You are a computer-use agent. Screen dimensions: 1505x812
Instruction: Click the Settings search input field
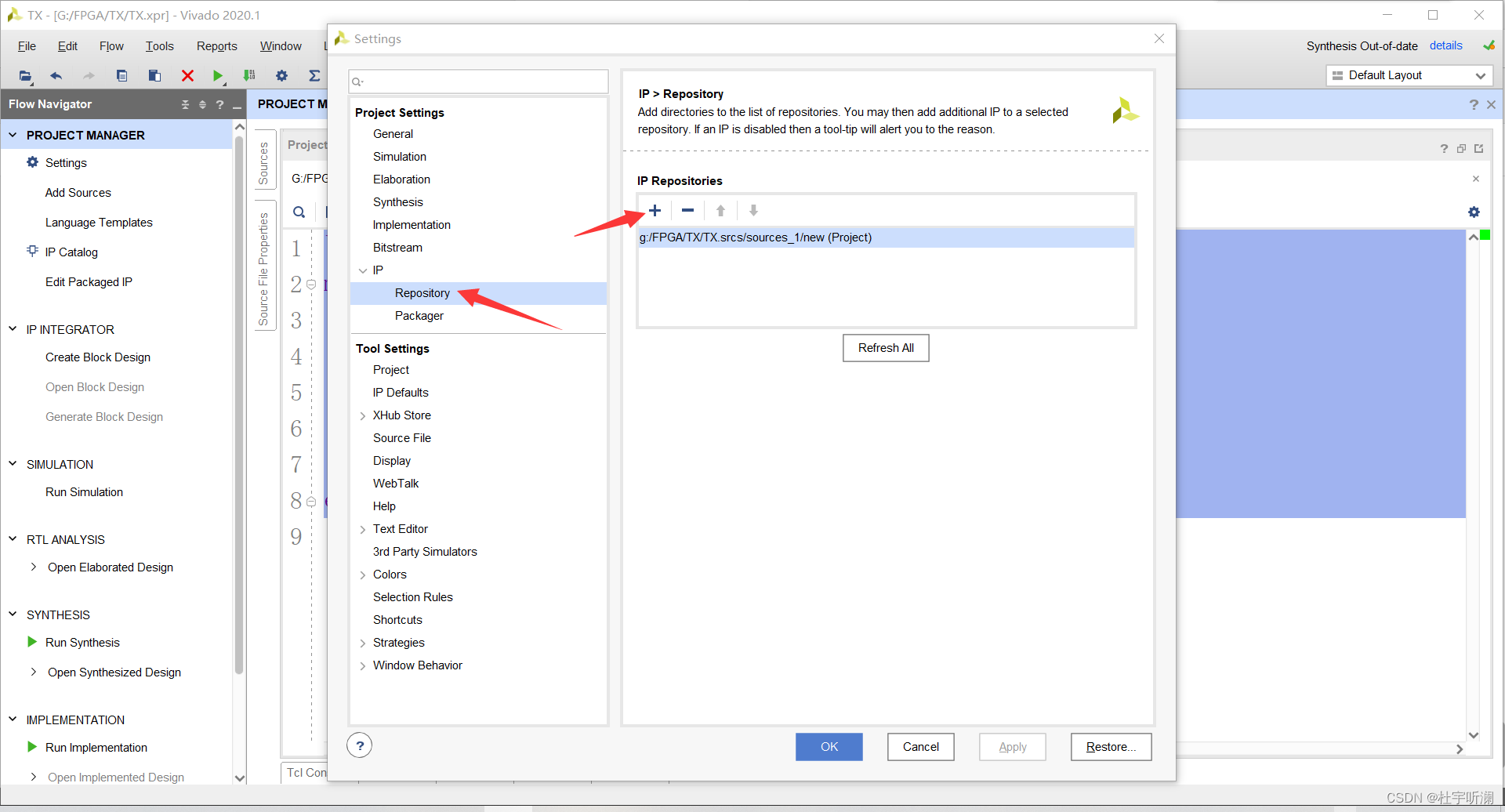click(478, 82)
